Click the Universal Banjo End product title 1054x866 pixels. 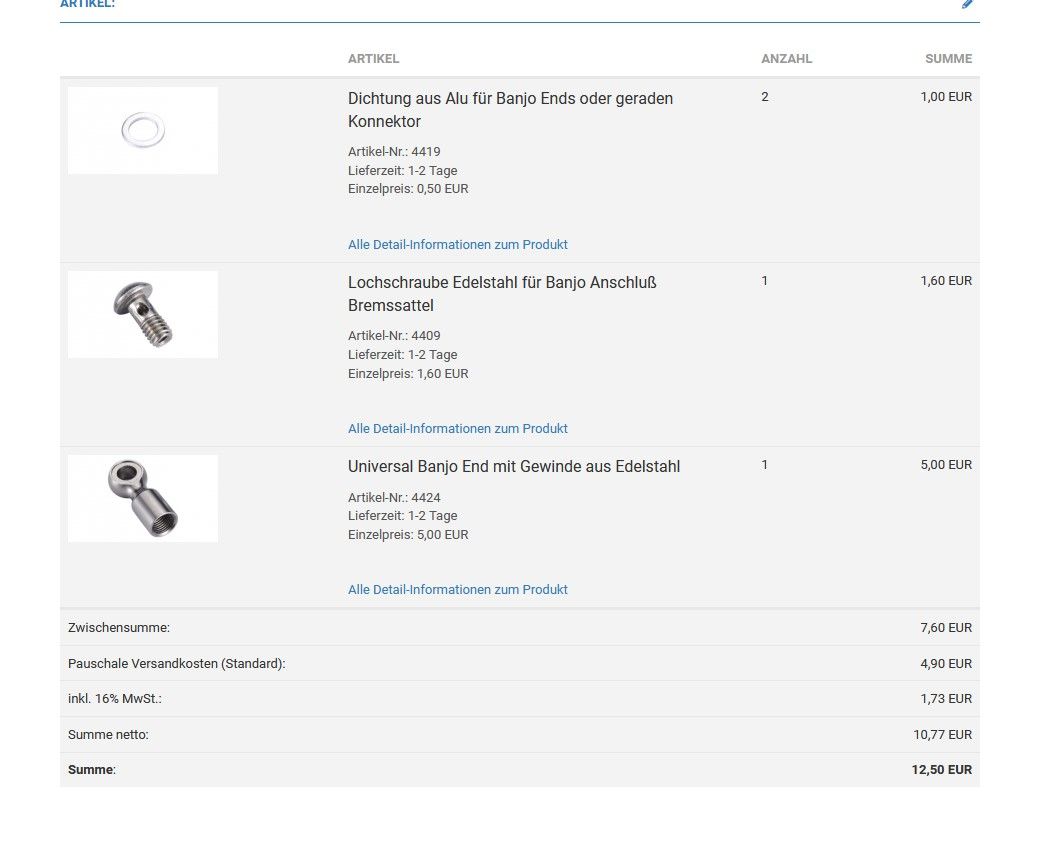pos(514,467)
